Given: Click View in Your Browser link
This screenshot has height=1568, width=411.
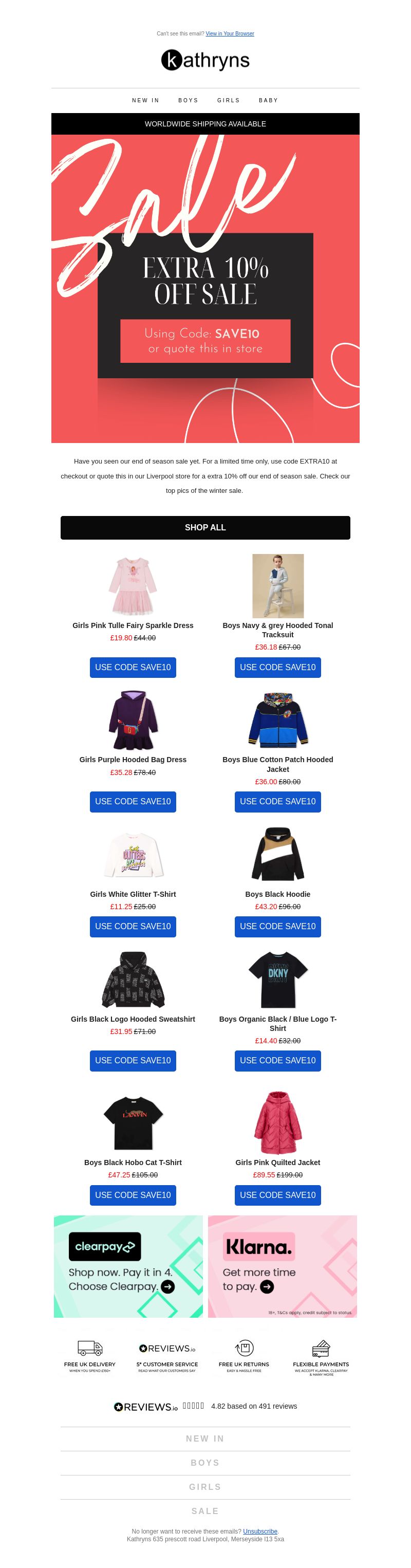Looking at the screenshot, I should coord(230,33).
